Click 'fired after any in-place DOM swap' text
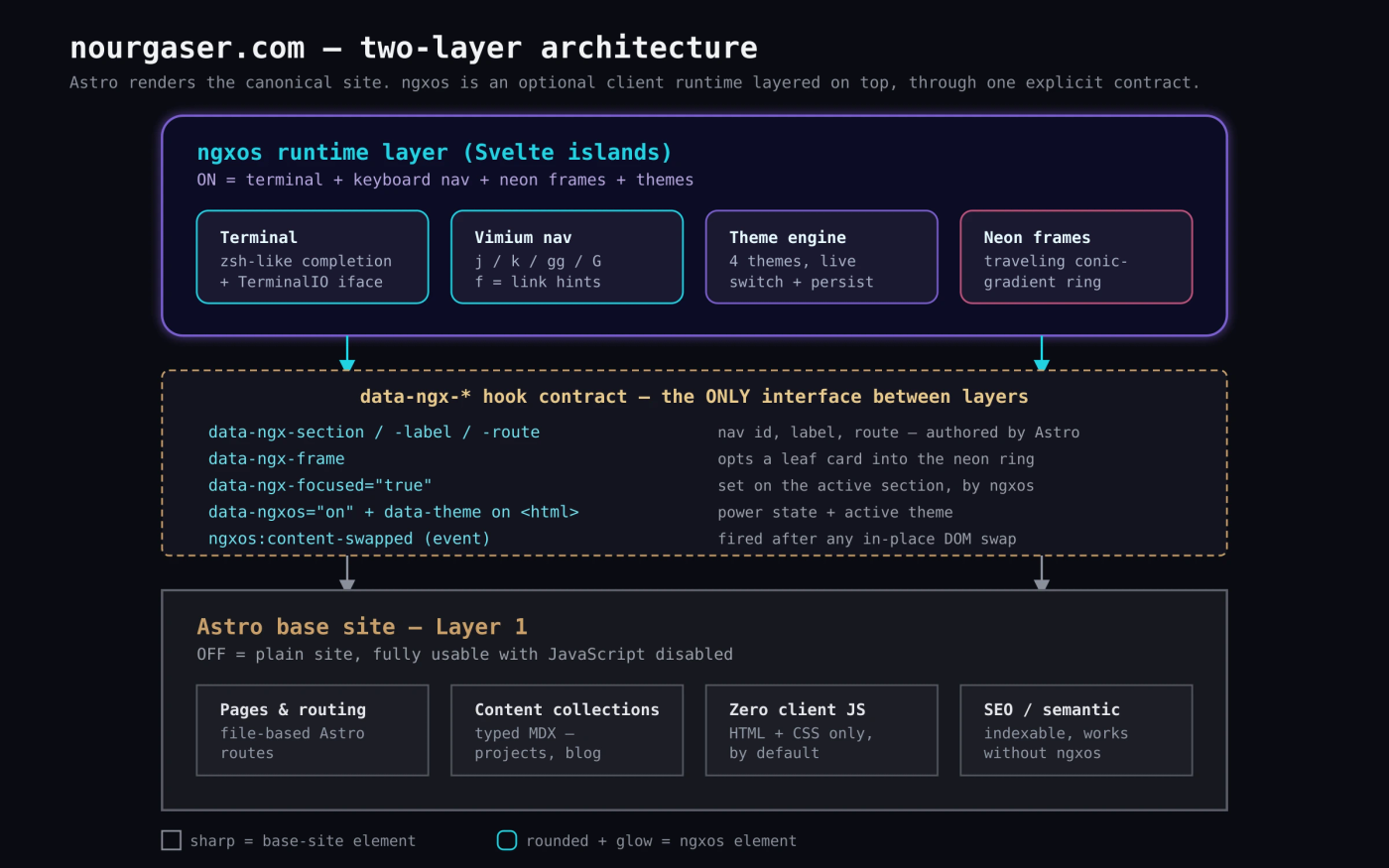 point(867,539)
